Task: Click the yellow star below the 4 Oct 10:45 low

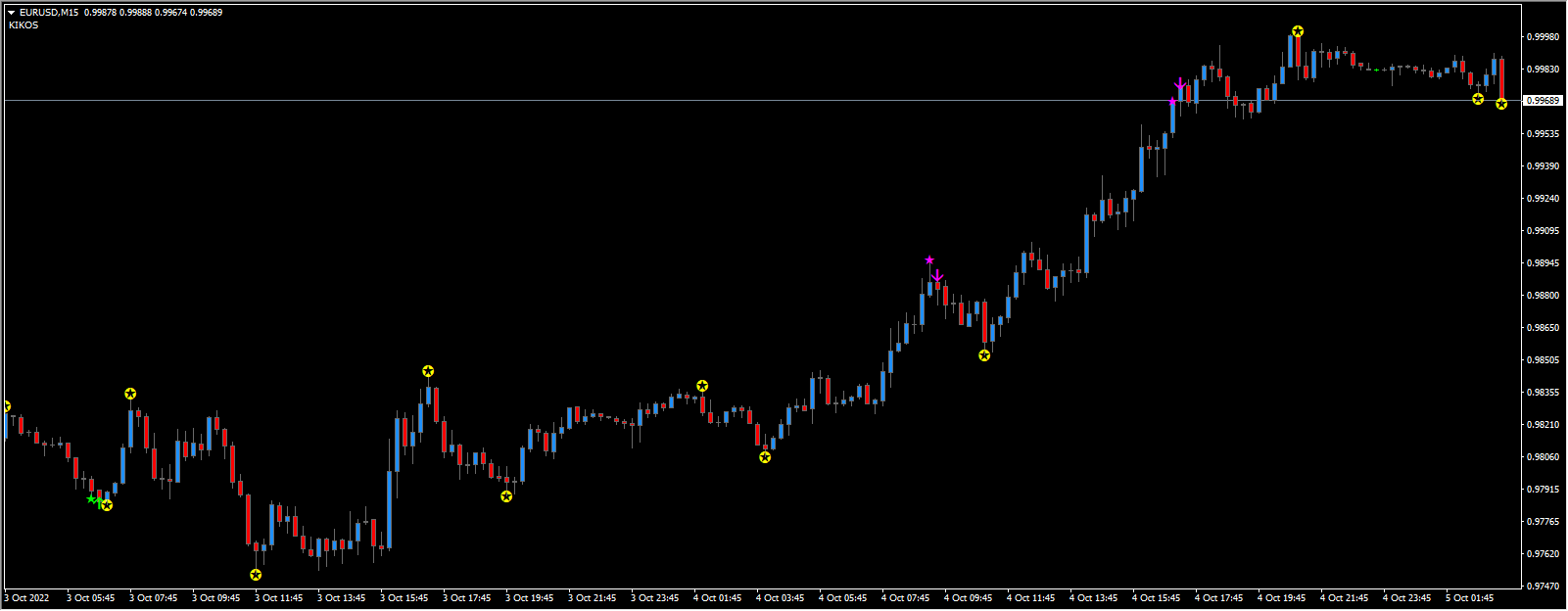Action: pos(984,355)
